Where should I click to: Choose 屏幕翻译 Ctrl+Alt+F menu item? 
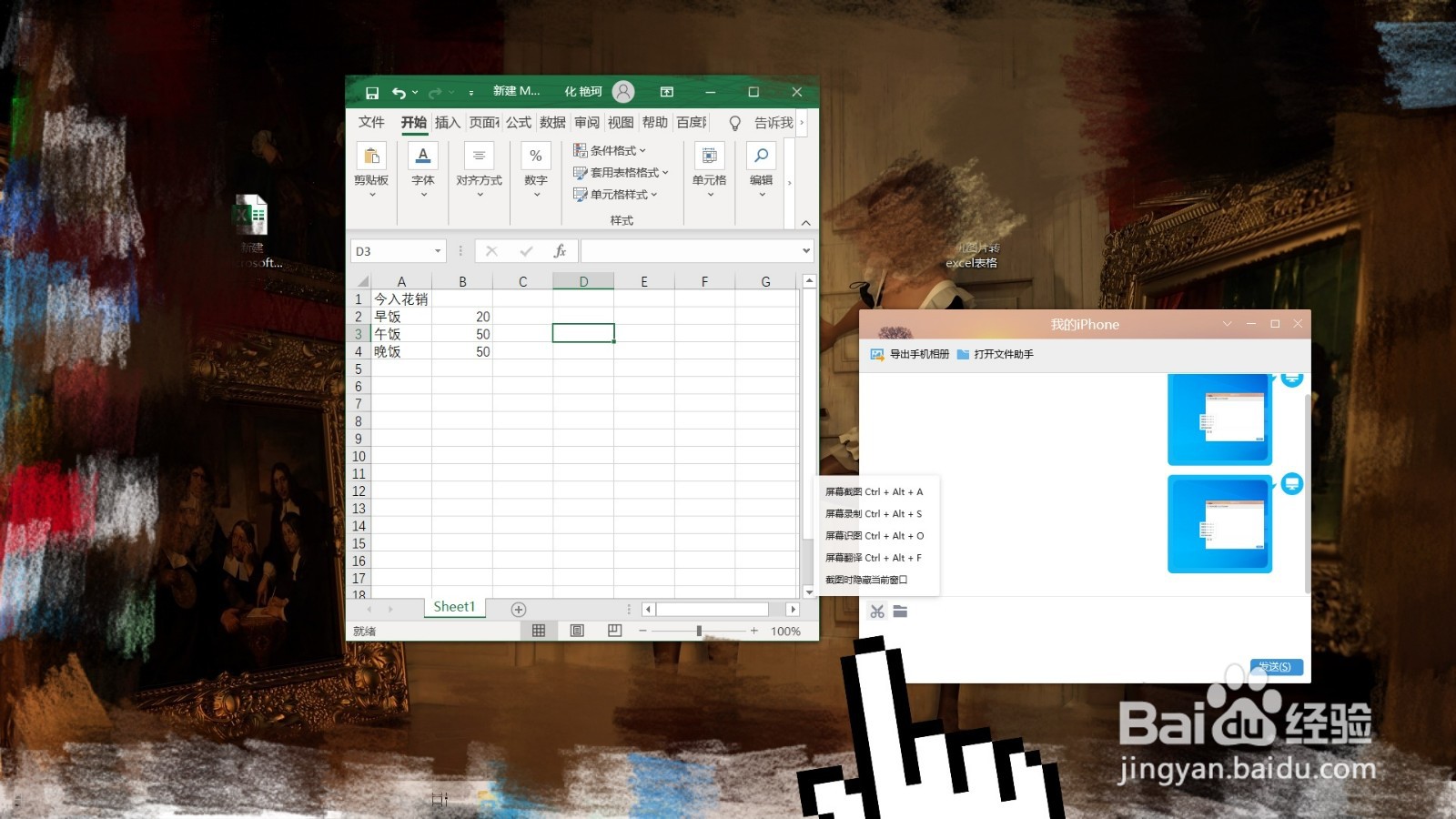click(875, 558)
